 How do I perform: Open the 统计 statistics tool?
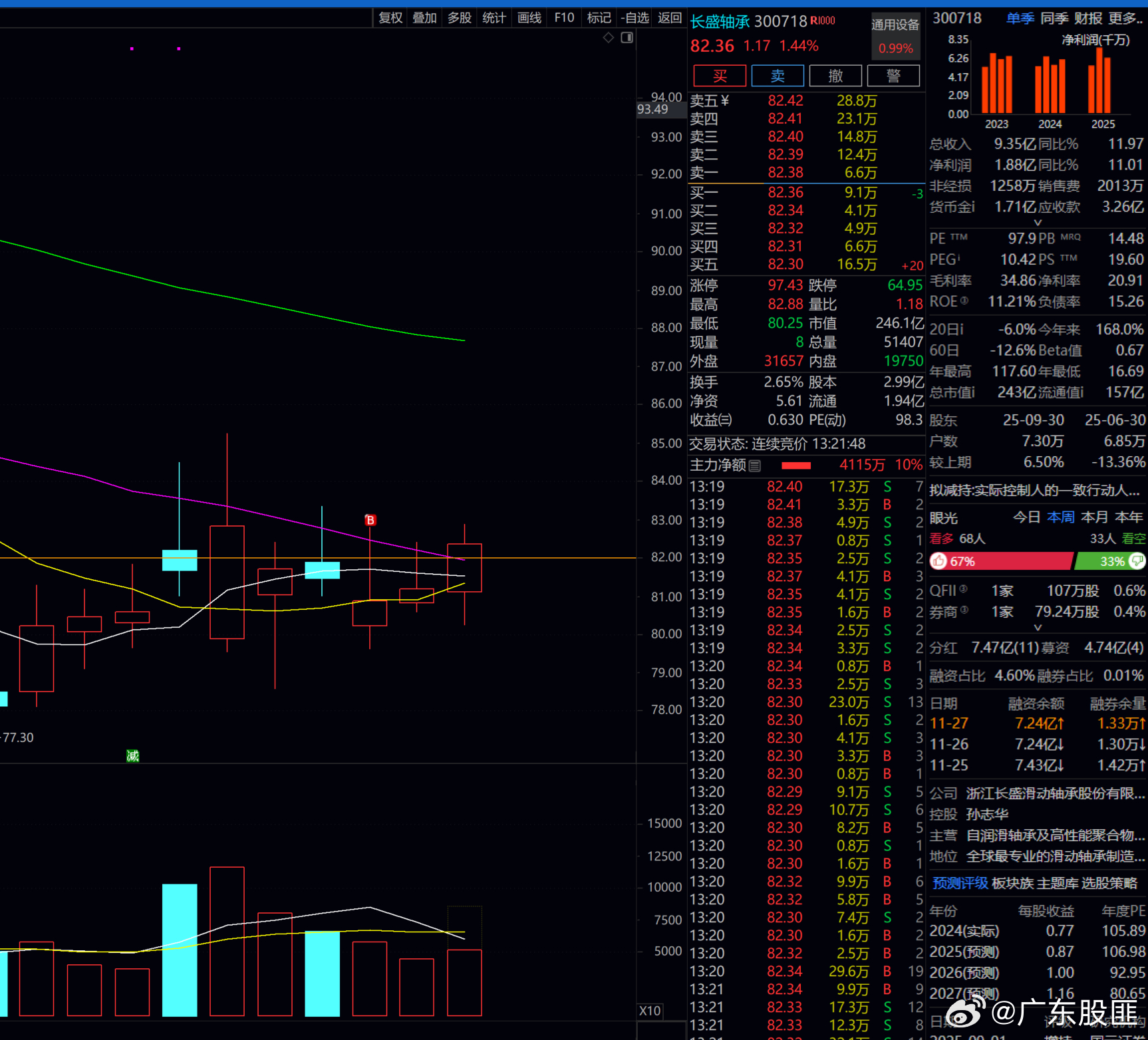click(x=494, y=18)
